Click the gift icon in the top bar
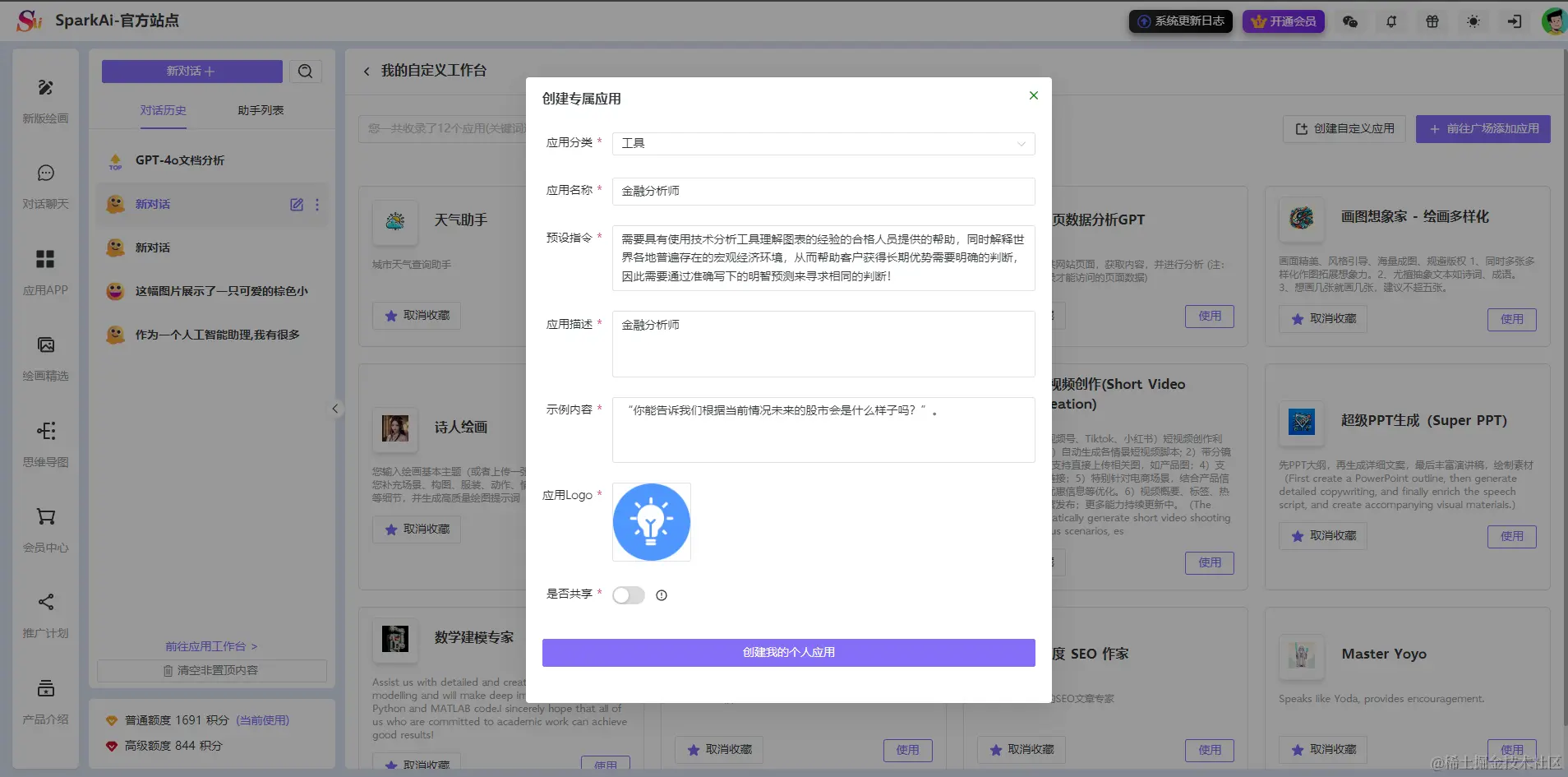The image size is (1568, 777). coord(1432,21)
